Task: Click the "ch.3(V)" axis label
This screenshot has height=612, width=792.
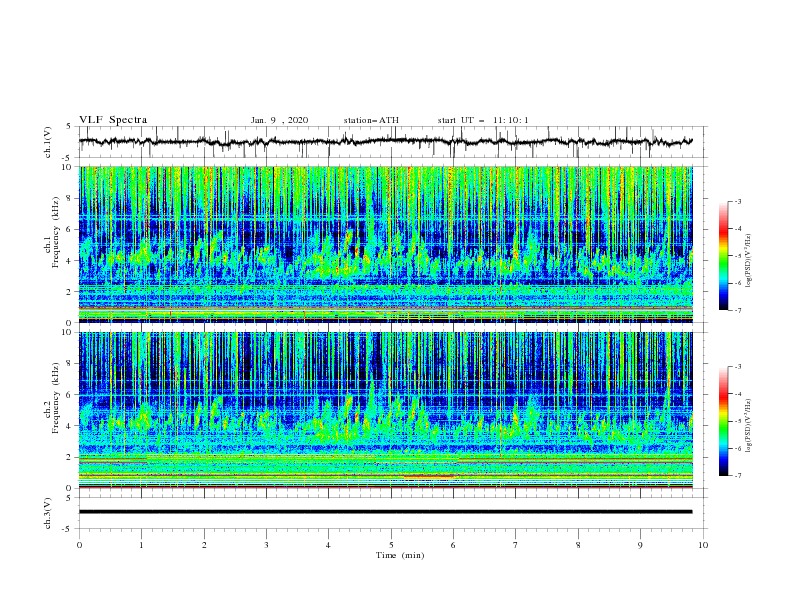Action: 48,513
